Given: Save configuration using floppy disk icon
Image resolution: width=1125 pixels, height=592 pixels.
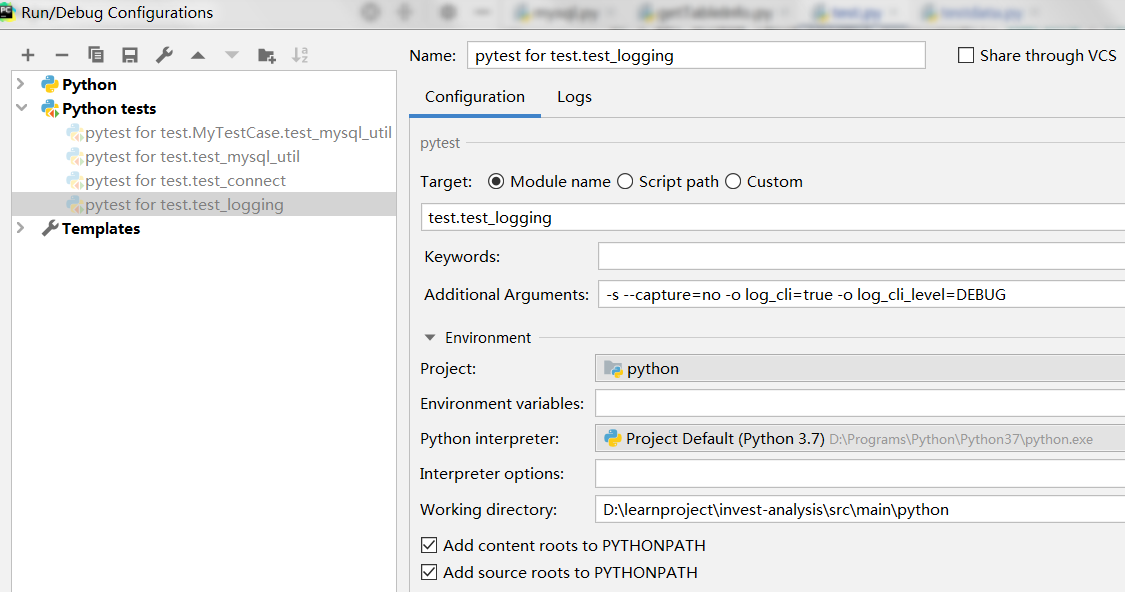Looking at the screenshot, I should coord(130,55).
